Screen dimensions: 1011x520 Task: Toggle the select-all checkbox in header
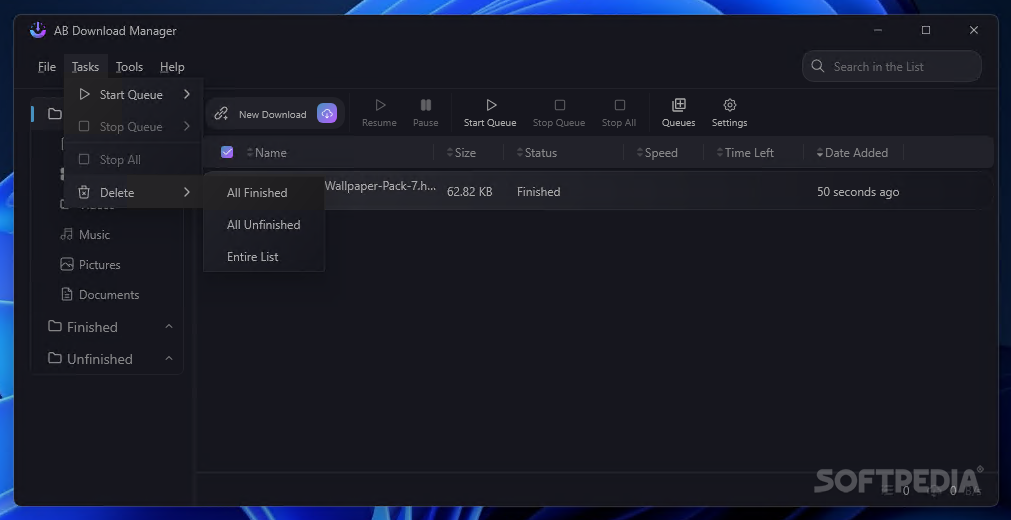[227, 152]
